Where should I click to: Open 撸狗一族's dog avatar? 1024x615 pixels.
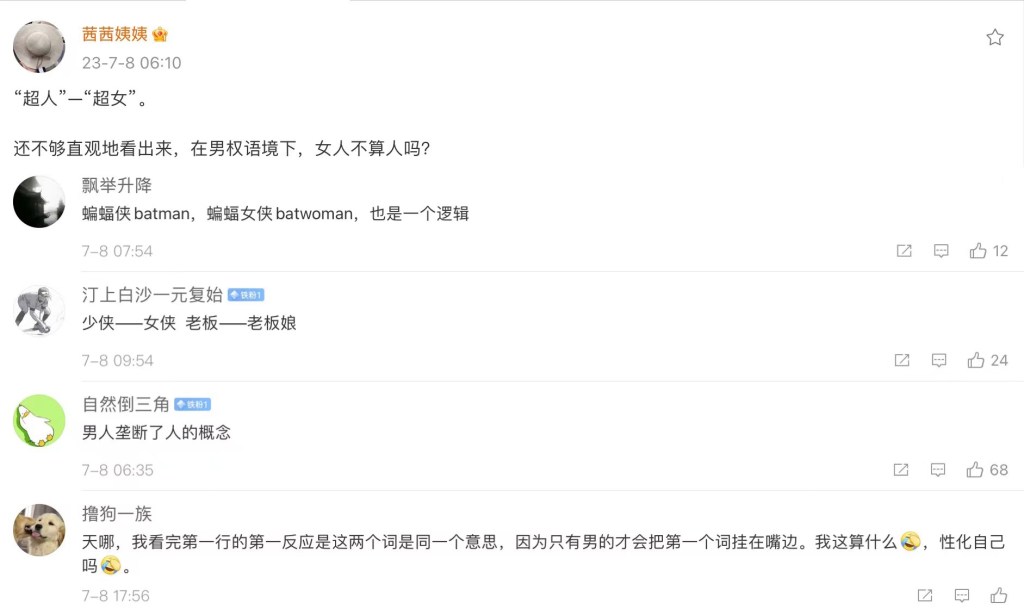pos(39,530)
